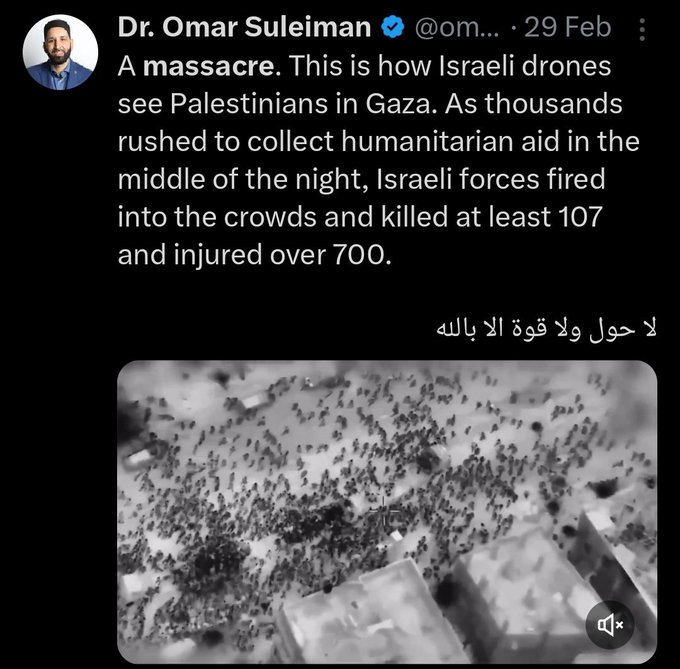Open the three-dot more options menu
The image size is (680, 669).
coord(642,30)
